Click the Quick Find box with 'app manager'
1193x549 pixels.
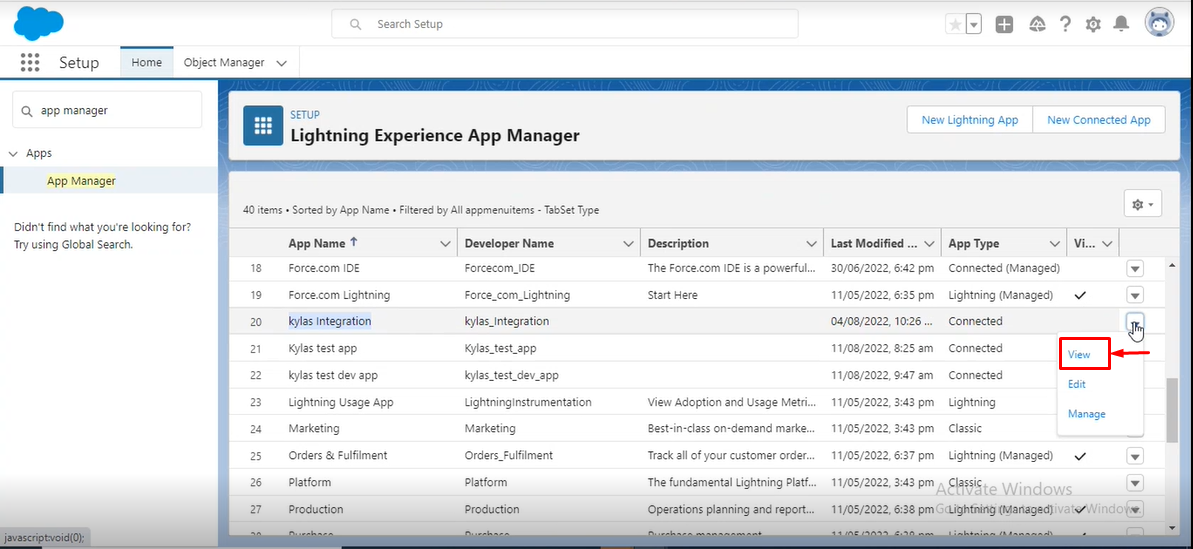107,110
